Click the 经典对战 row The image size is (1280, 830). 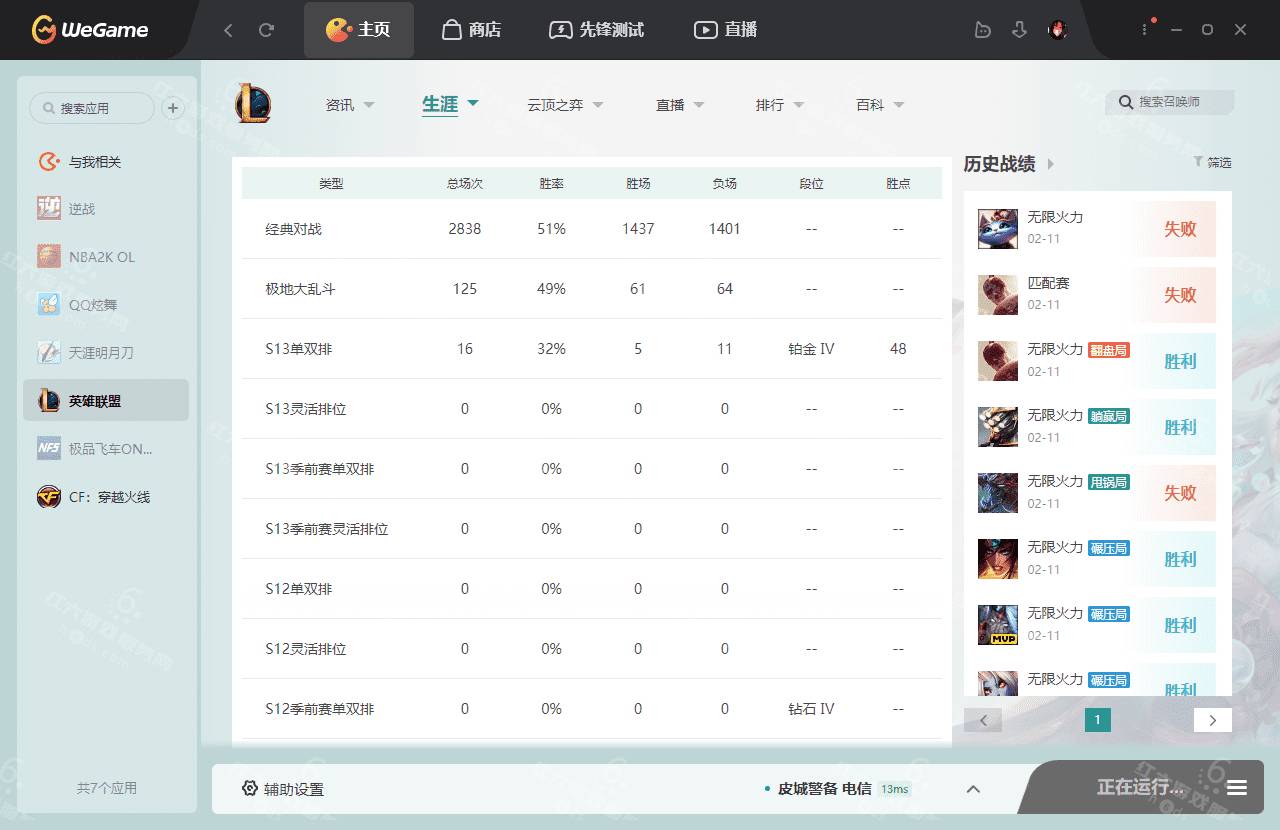point(592,229)
